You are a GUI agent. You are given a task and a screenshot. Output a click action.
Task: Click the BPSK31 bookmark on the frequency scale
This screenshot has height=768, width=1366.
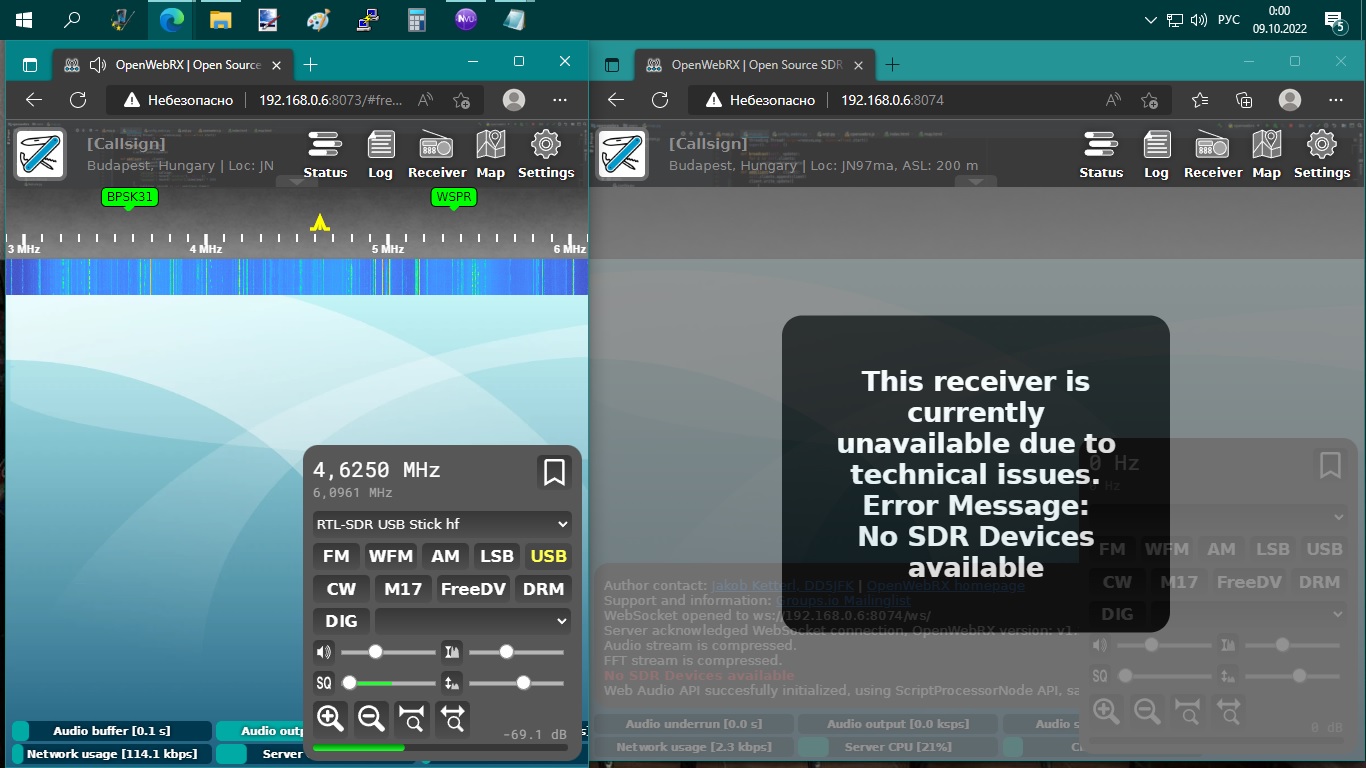(x=130, y=197)
